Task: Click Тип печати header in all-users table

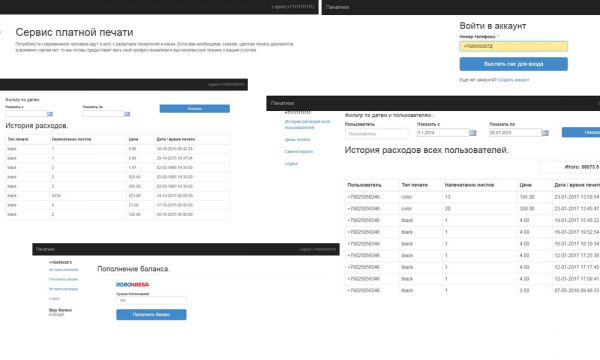Action: click(414, 185)
